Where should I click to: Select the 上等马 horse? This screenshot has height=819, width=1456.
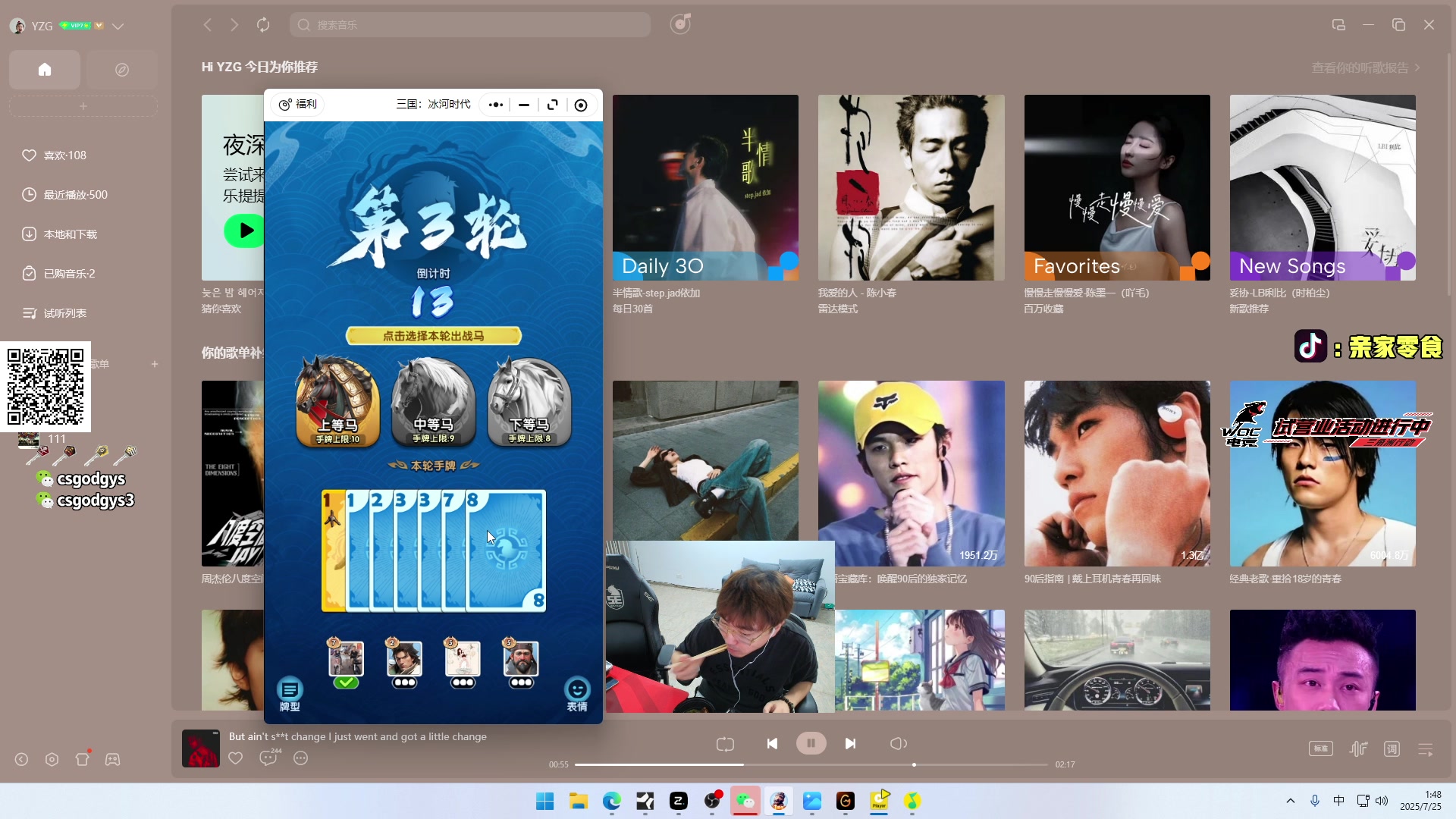(x=337, y=401)
